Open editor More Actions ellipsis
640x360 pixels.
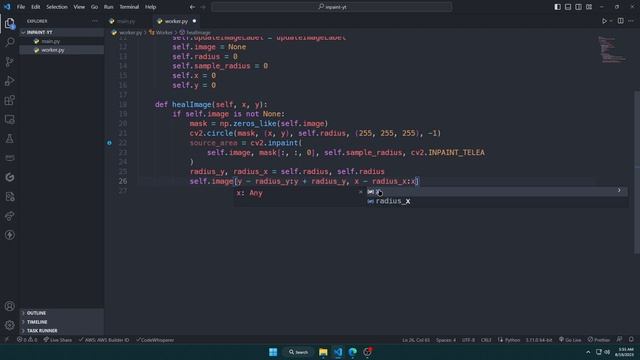[x=631, y=21]
